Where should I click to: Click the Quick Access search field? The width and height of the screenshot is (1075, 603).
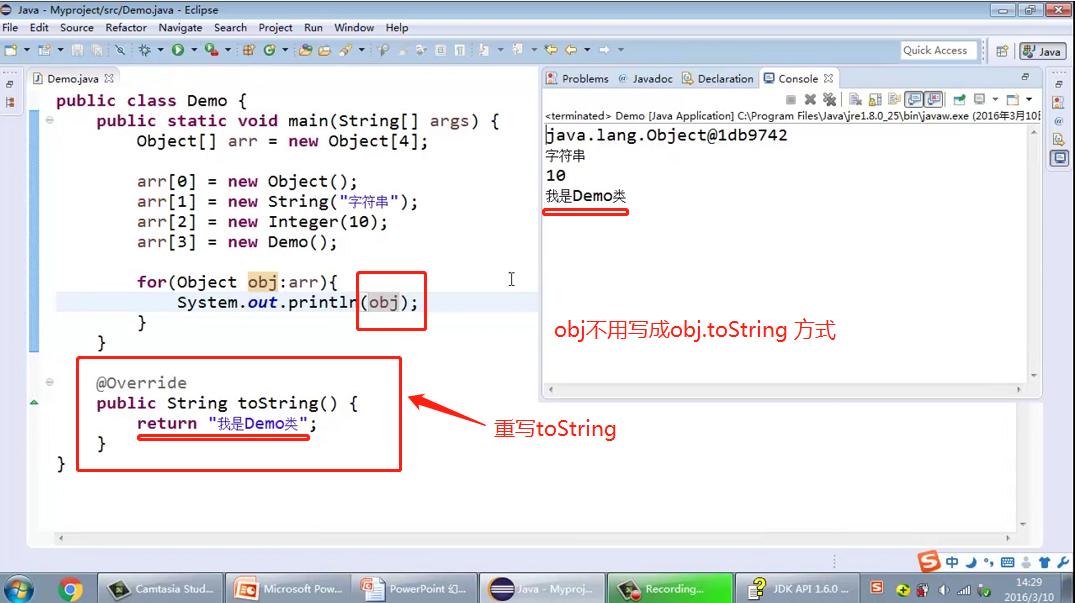(x=939, y=51)
